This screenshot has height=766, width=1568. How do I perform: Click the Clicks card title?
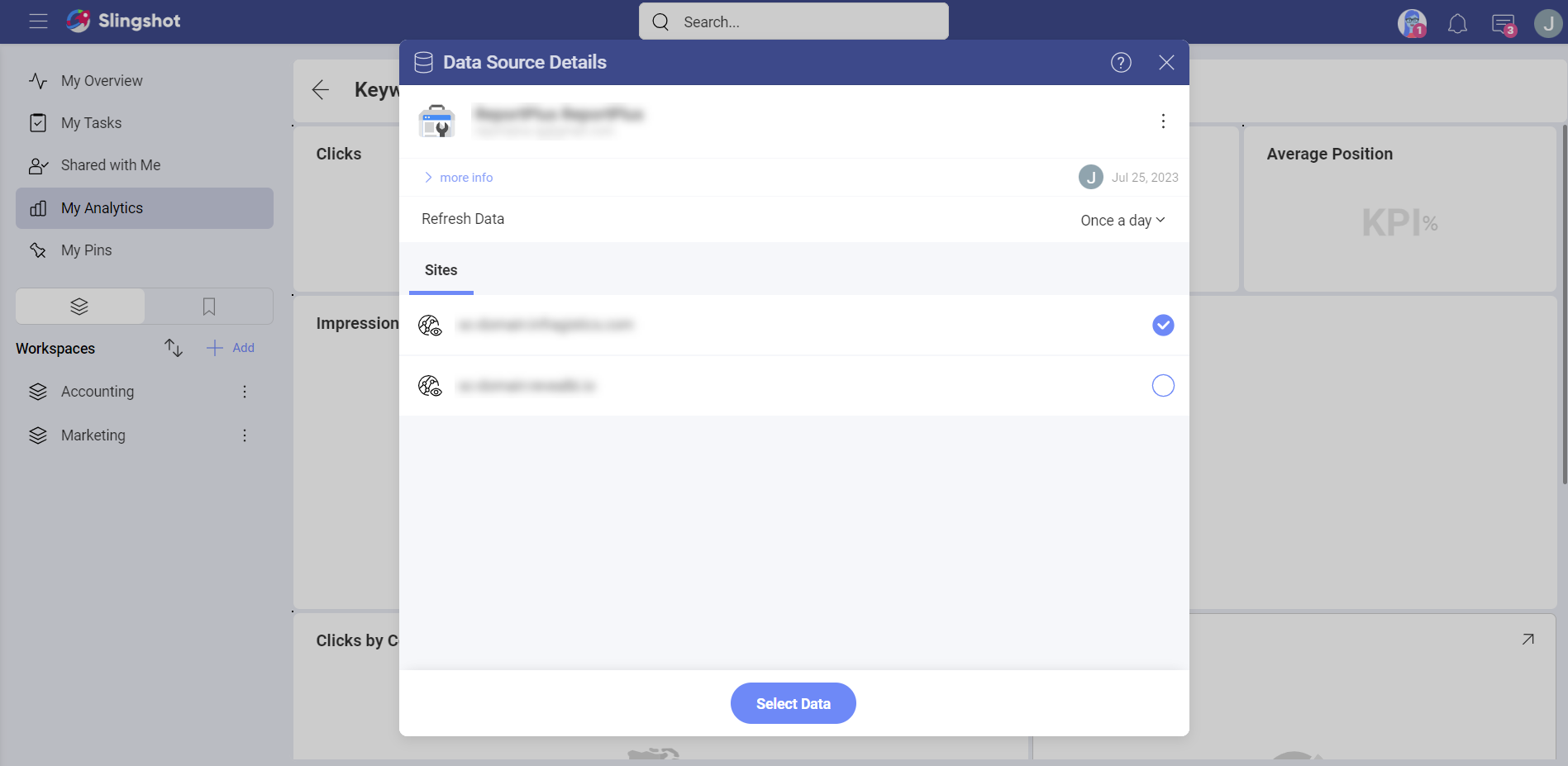click(339, 154)
